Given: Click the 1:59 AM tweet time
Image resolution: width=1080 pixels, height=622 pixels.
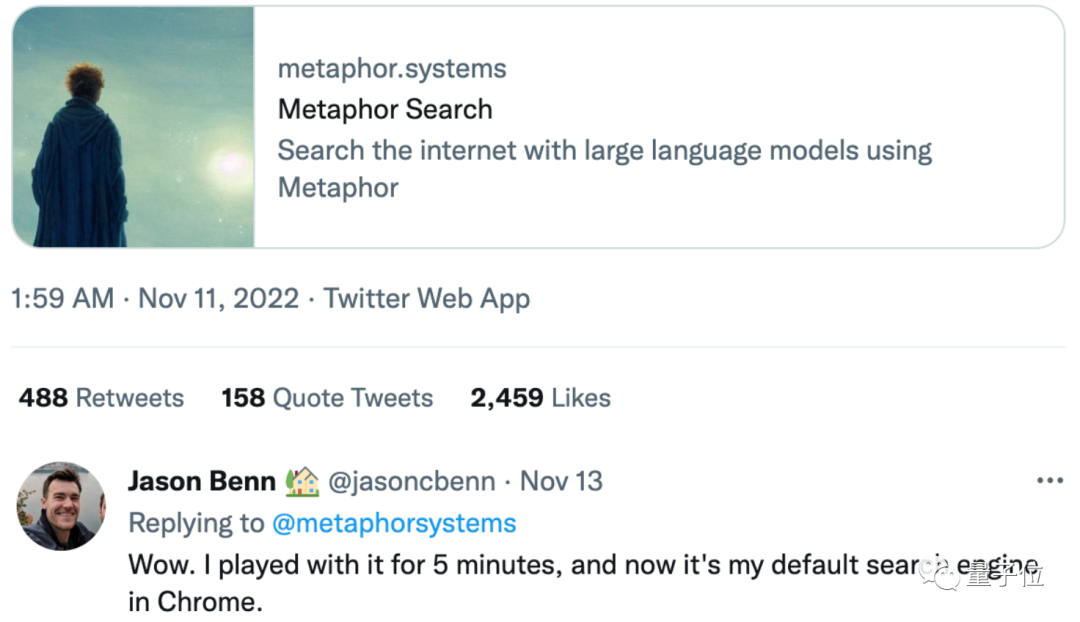Looking at the screenshot, I should (62, 298).
